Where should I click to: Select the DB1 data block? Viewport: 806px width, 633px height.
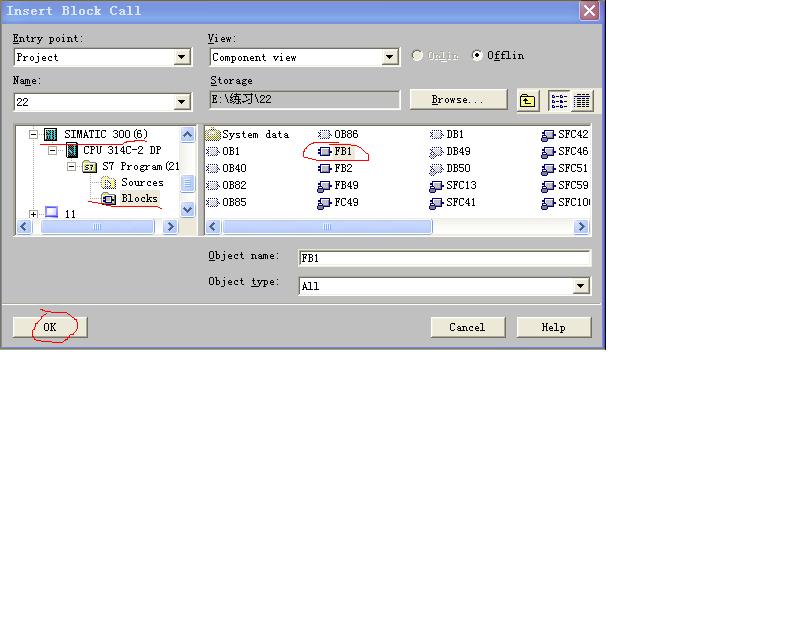click(447, 134)
